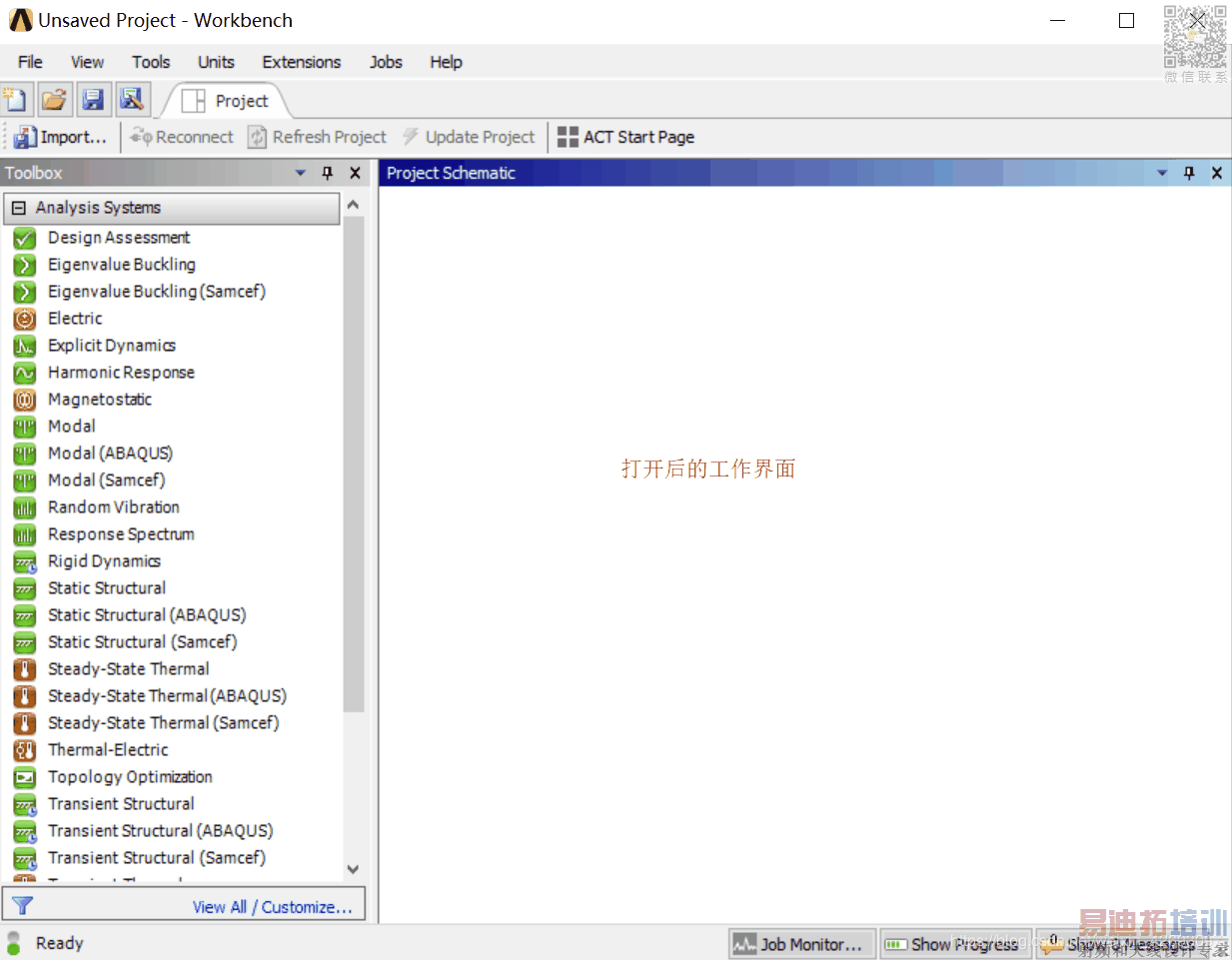Image resolution: width=1232 pixels, height=960 pixels.
Task: Select the Harmonic Response icon
Action: coord(25,373)
